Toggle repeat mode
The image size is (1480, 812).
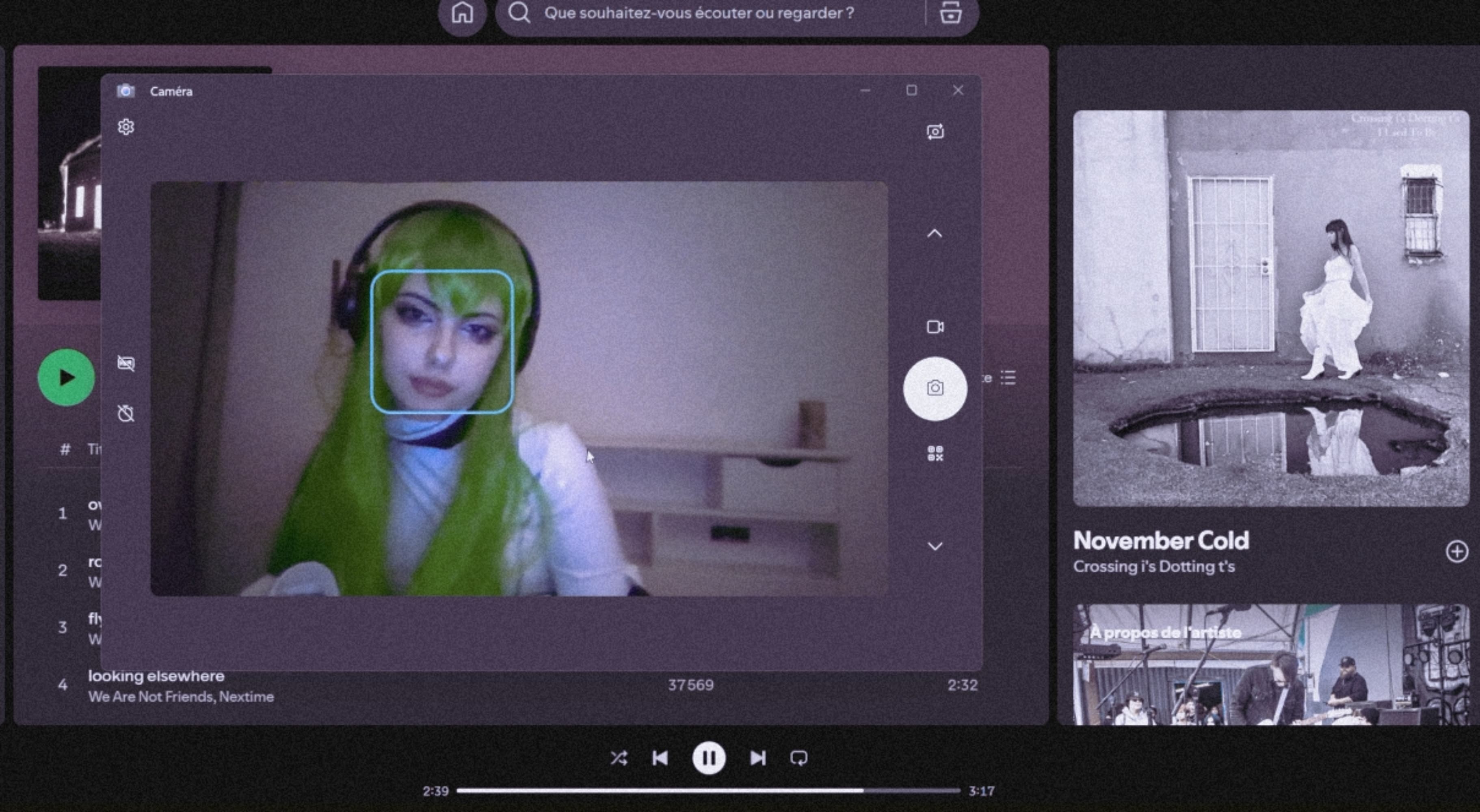[798, 758]
